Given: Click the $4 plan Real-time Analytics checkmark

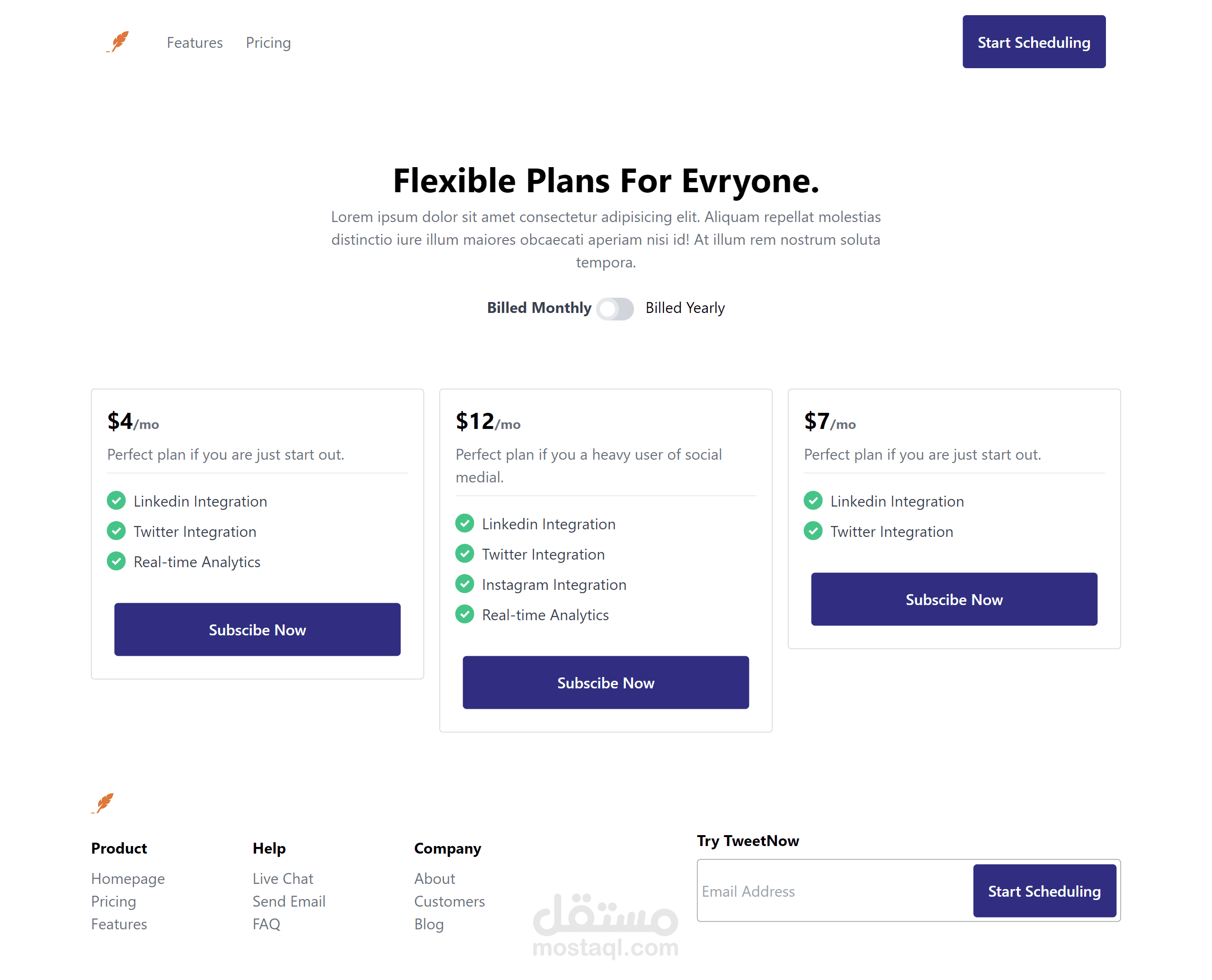Looking at the screenshot, I should pos(116,561).
